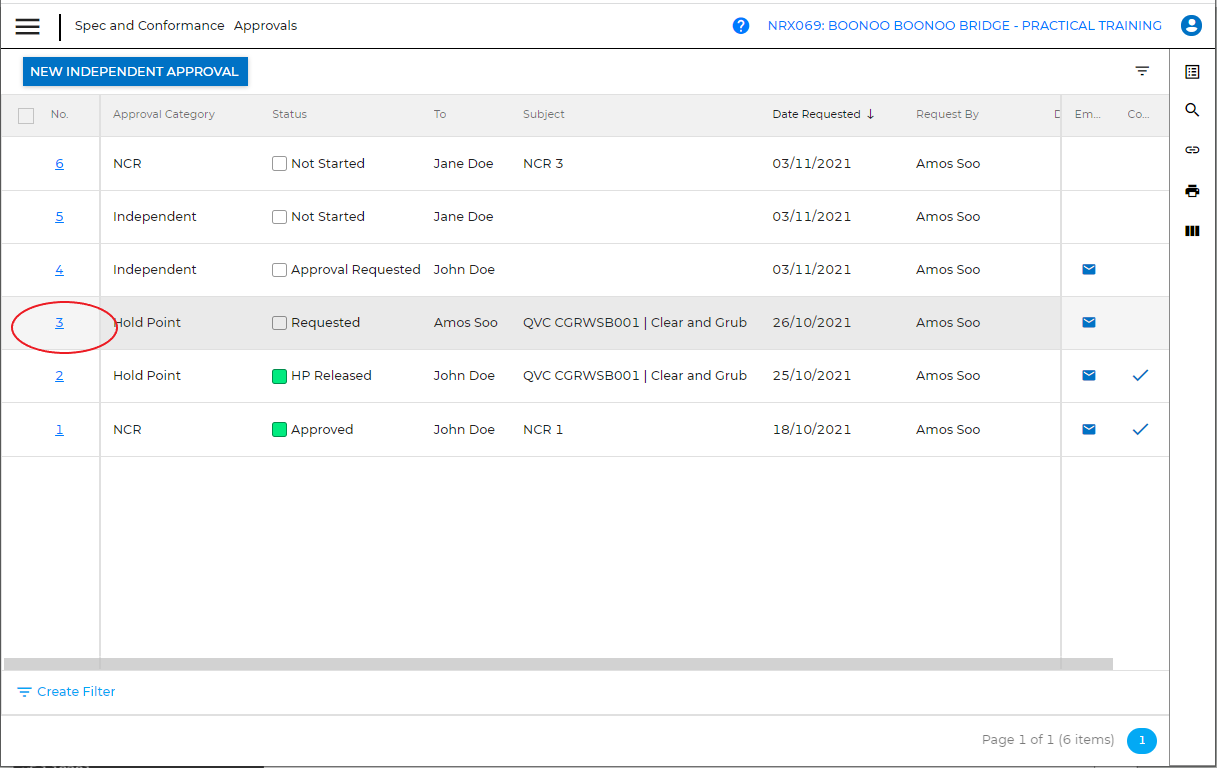Open the column chooser icon in sidebar
This screenshot has height=768, width=1217.
click(x=1192, y=231)
